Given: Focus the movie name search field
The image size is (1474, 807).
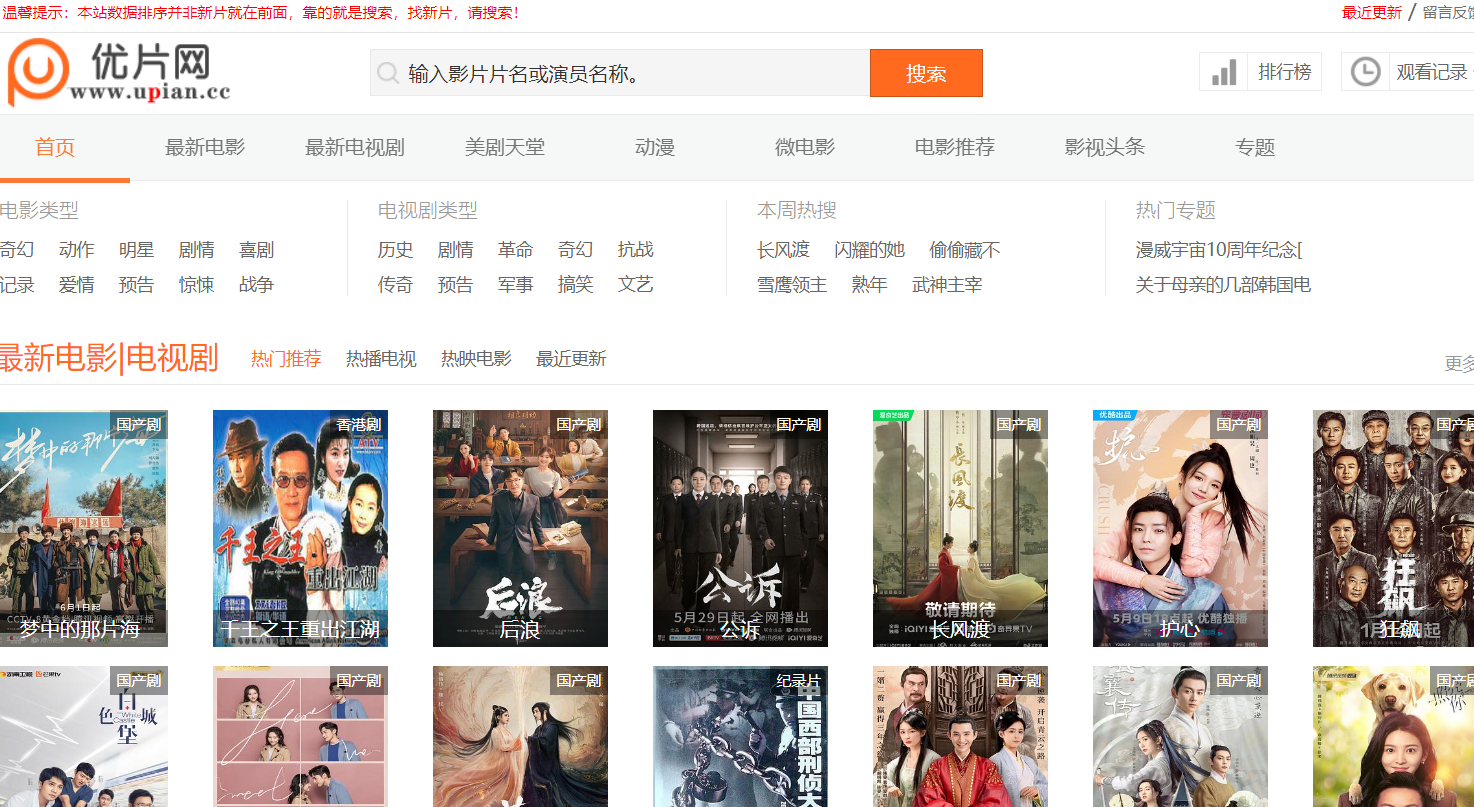Looking at the screenshot, I should 620,73.
